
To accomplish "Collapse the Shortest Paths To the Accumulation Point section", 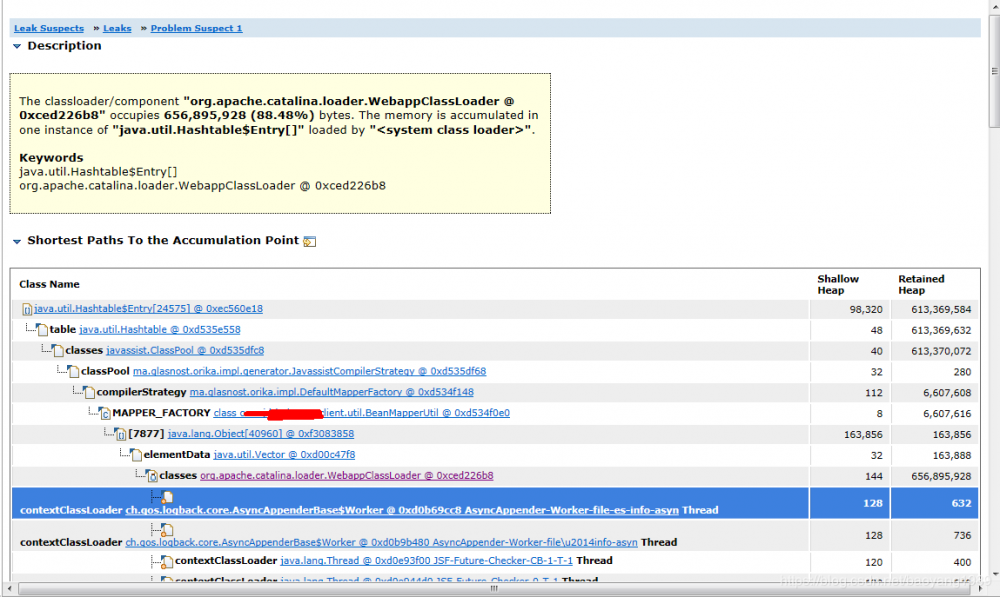I will coord(17,241).
